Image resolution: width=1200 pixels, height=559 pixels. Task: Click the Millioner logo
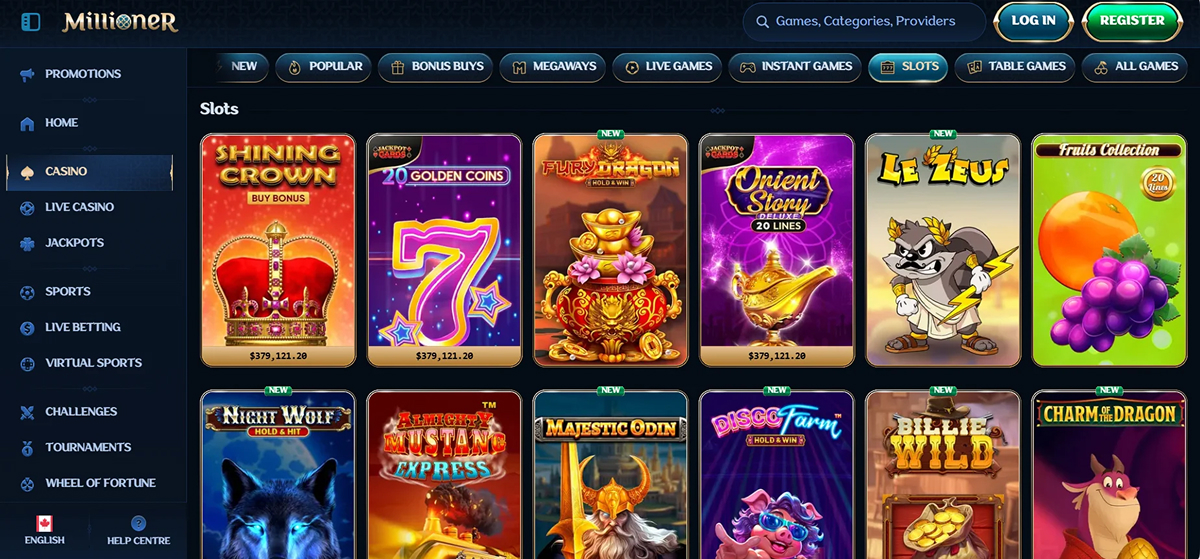tap(120, 21)
